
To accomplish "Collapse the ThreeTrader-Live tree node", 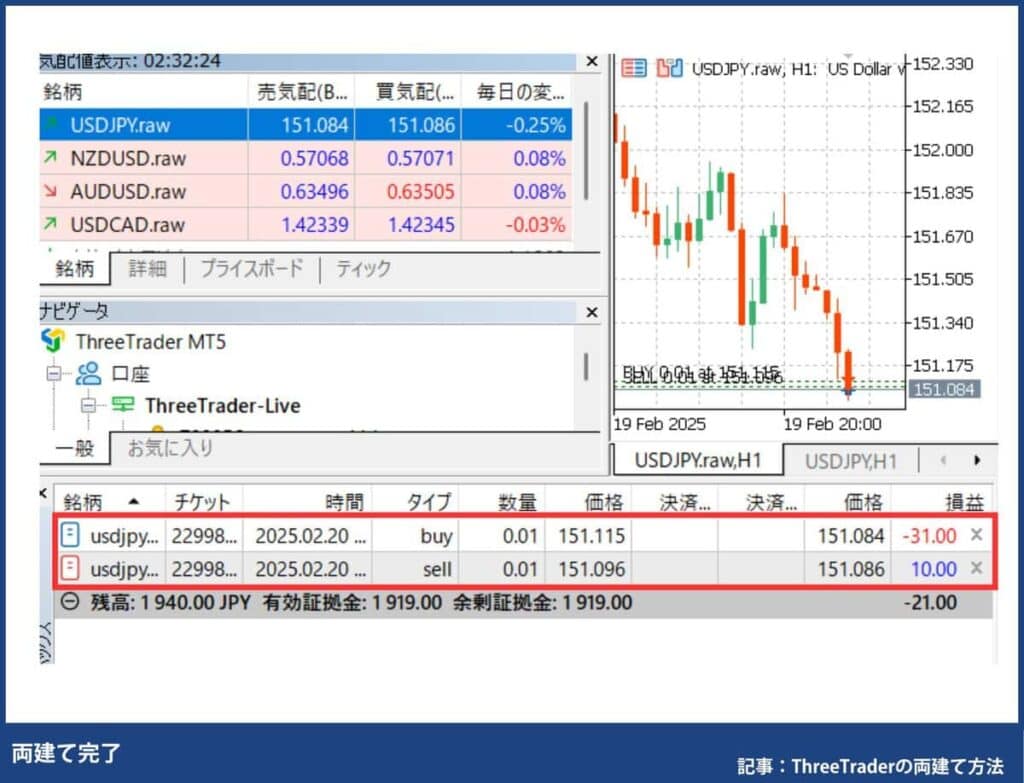I will click(88, 406).
